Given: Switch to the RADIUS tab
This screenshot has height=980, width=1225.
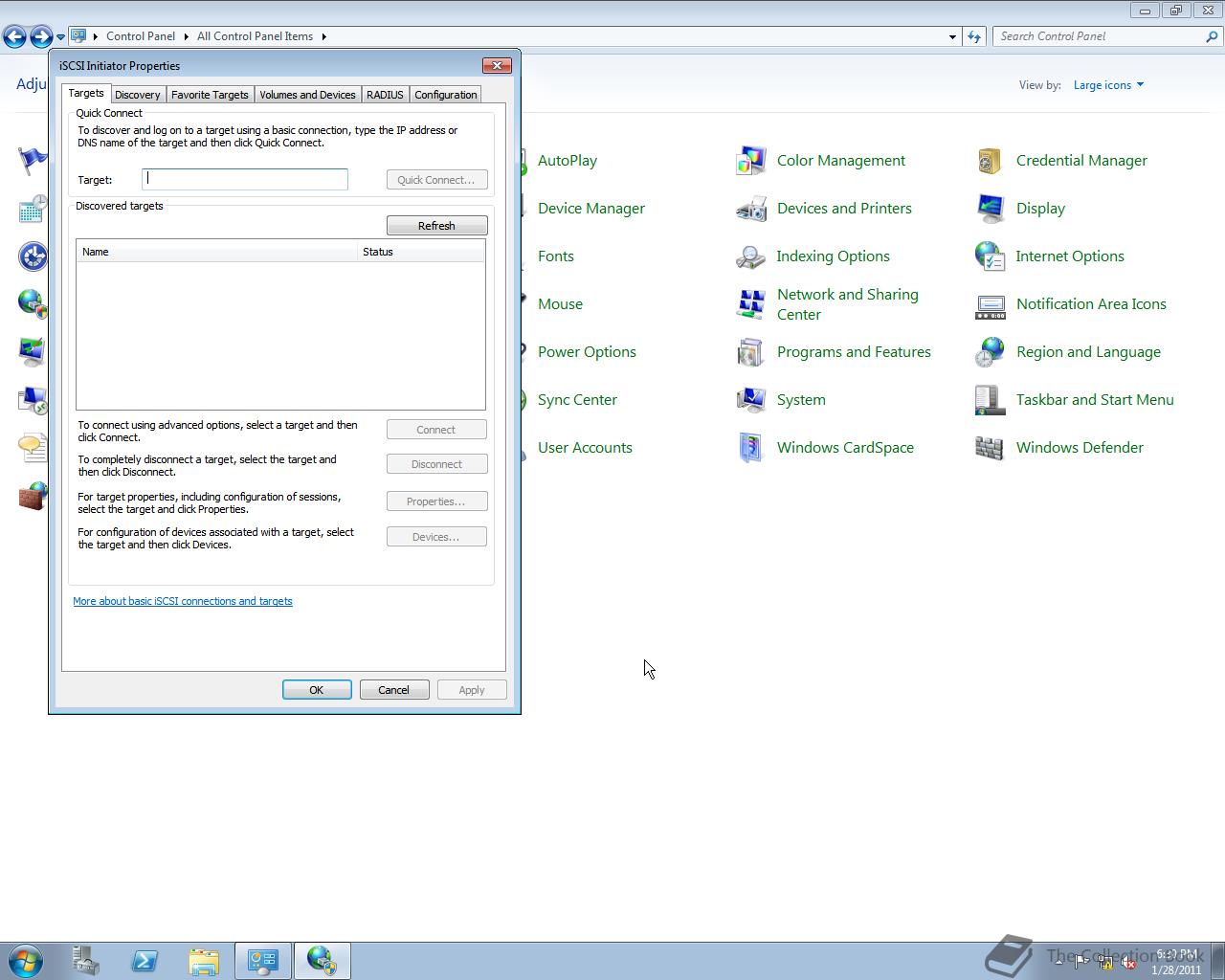Looking at the screenshot, I should [x=385, y=95].
